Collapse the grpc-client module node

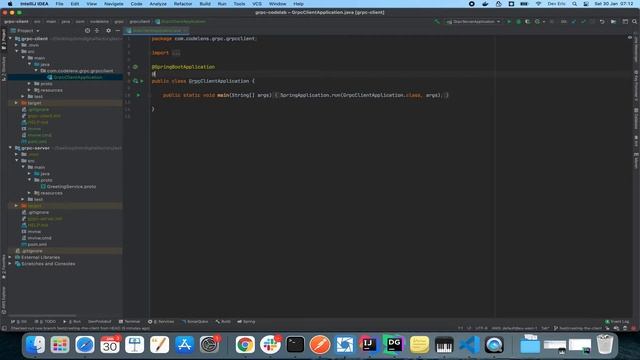tap(11, 39)
